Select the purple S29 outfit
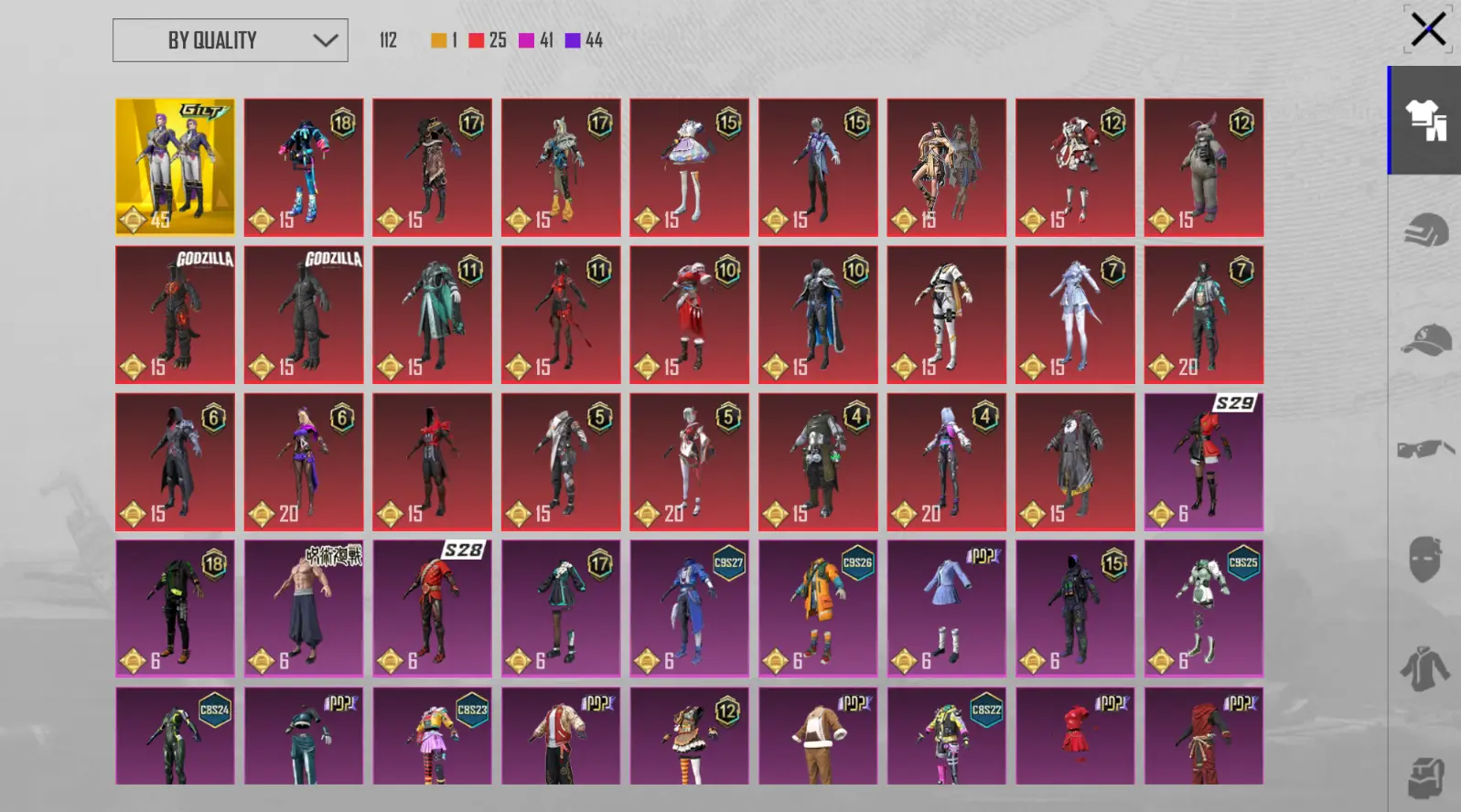Screen dimensions: 1461x812 pyautogui.click(x=1204, y=463)
